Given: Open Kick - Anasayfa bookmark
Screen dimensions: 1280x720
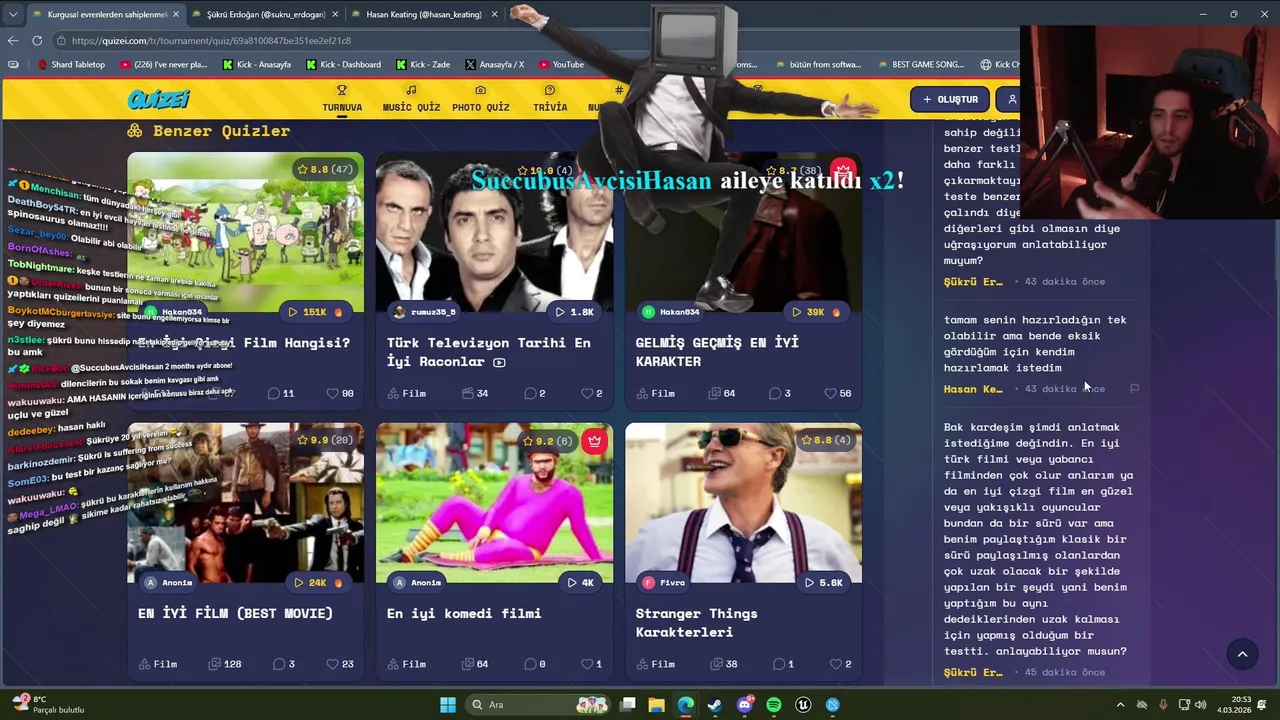Looking at the screenshot, I should (256, 64).
